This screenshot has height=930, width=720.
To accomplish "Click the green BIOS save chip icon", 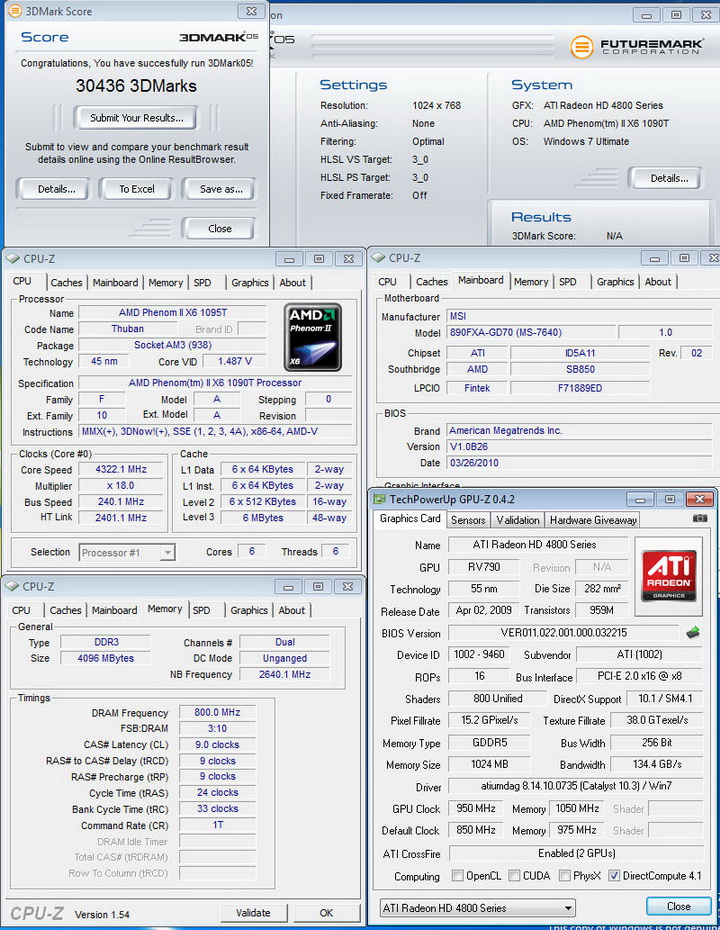I will [692, 633].
